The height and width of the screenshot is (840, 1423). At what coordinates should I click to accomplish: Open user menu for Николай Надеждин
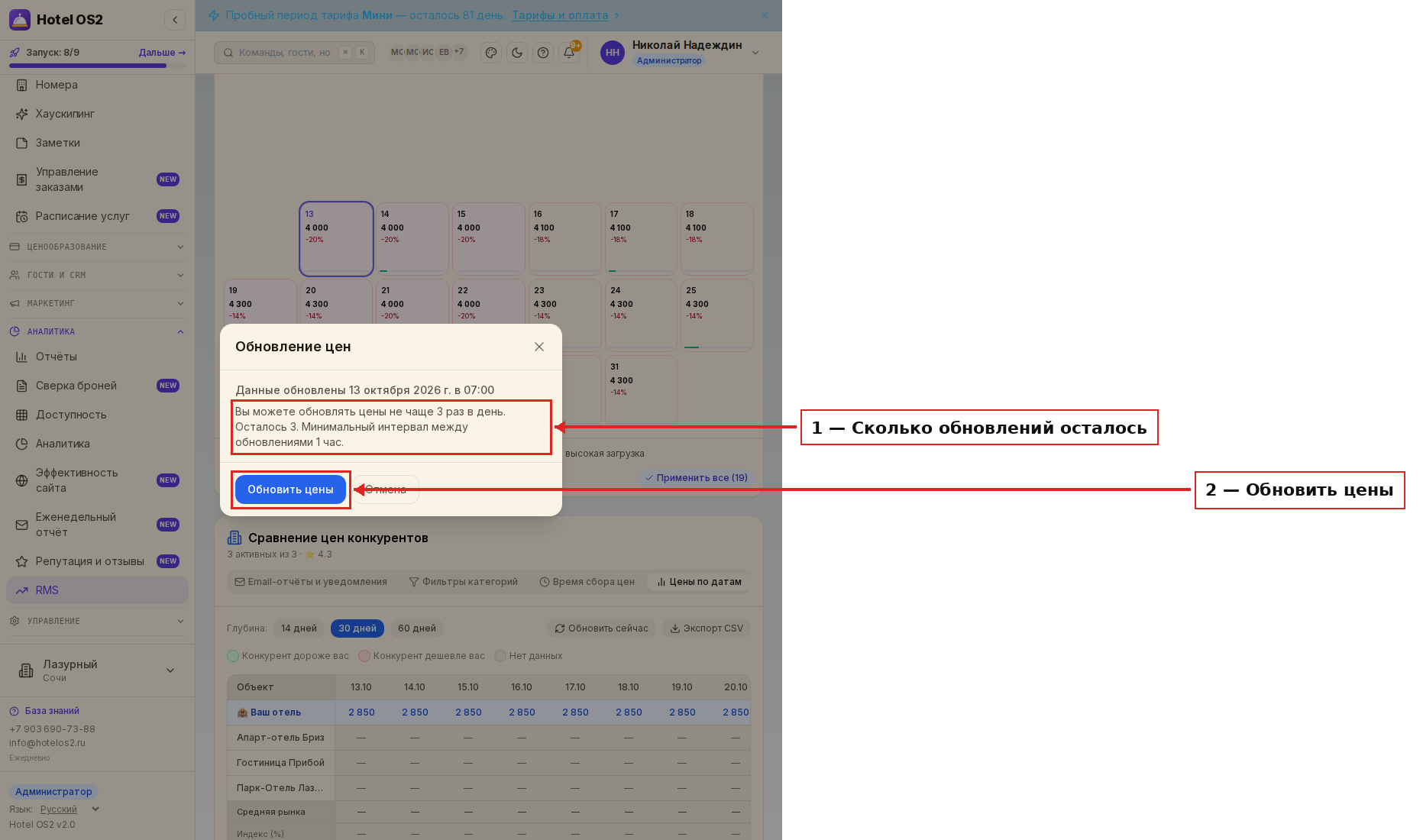pyautogui.click(x=681, y=53)
